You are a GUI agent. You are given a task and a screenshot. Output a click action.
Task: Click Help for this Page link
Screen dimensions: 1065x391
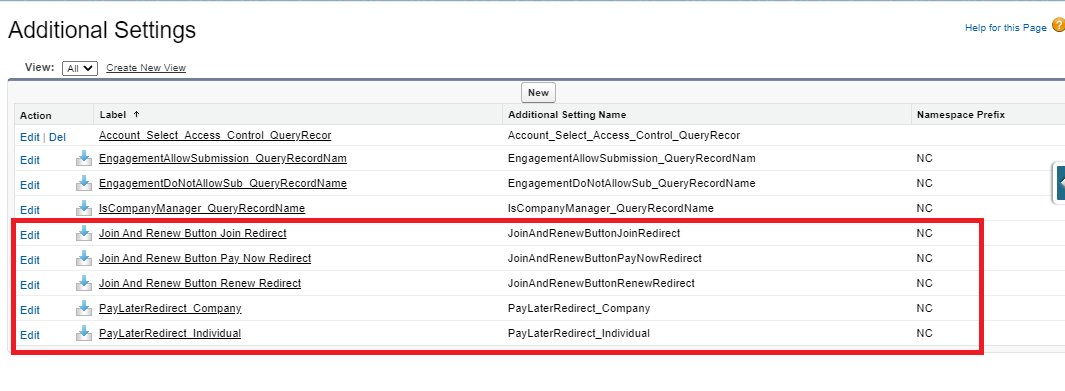[x=1006, y=28]
